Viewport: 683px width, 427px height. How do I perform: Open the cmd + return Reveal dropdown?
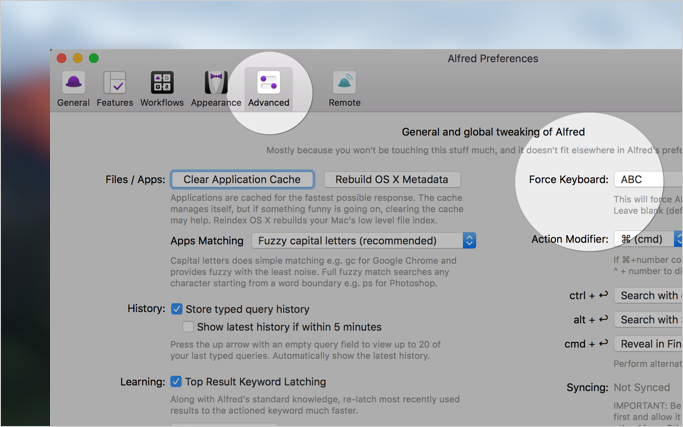click(x=648, y=344)
